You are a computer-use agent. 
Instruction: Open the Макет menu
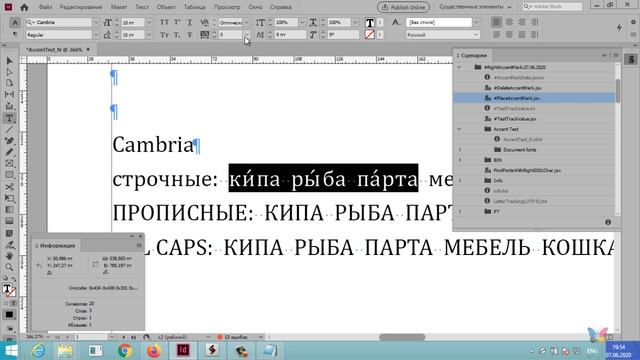[119, 7]
